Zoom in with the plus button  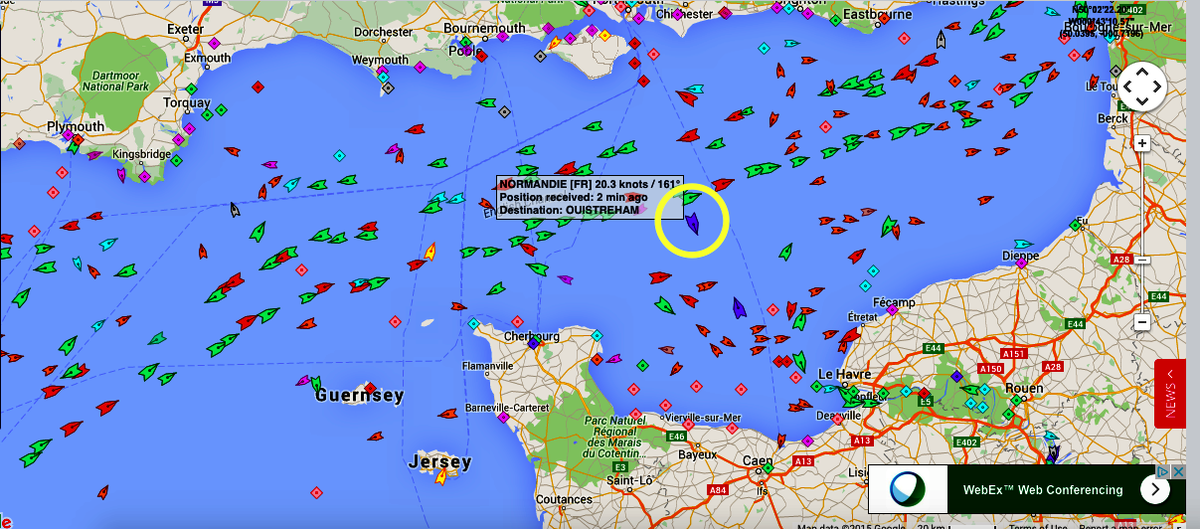coord(1142,143)
